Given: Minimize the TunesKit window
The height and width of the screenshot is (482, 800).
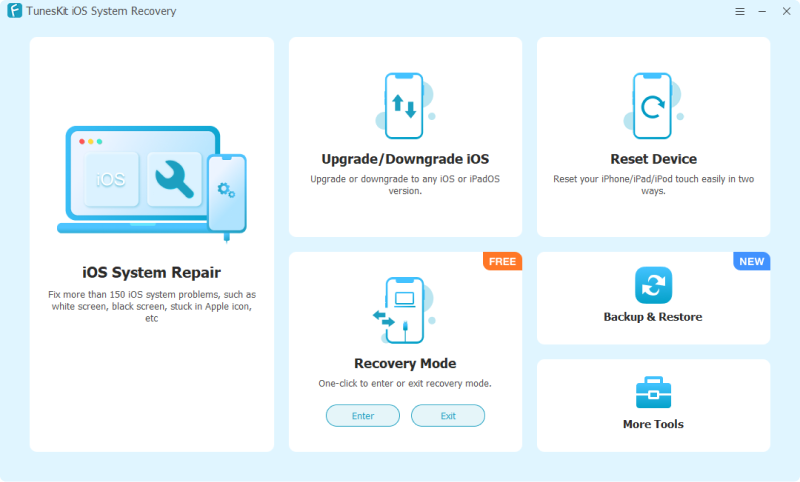Looking at the screenshot, I should [x=762, y=11].
